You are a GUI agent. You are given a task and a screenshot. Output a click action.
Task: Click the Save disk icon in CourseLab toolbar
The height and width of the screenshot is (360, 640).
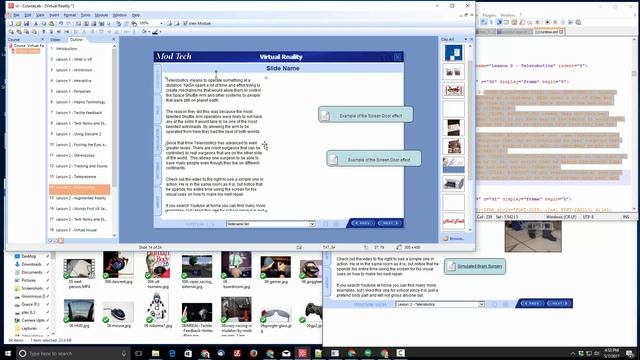pos(26,24)
